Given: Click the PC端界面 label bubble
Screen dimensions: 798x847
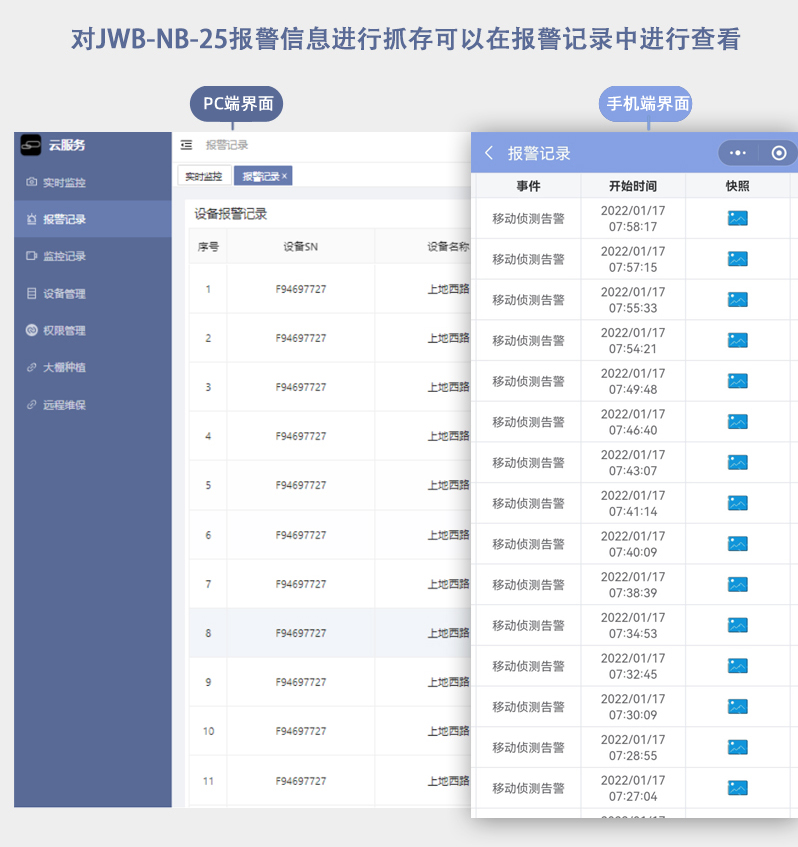Looking at the screenshot, I should coord(237,103).
